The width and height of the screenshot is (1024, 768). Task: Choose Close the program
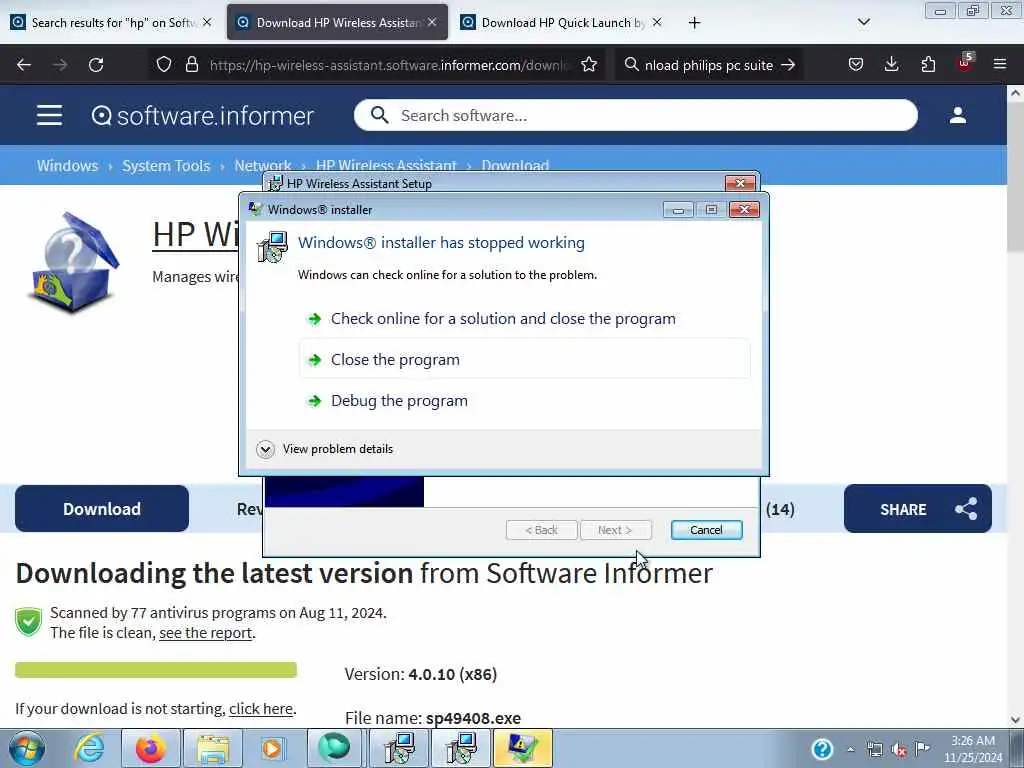click(x=525, y=359)
